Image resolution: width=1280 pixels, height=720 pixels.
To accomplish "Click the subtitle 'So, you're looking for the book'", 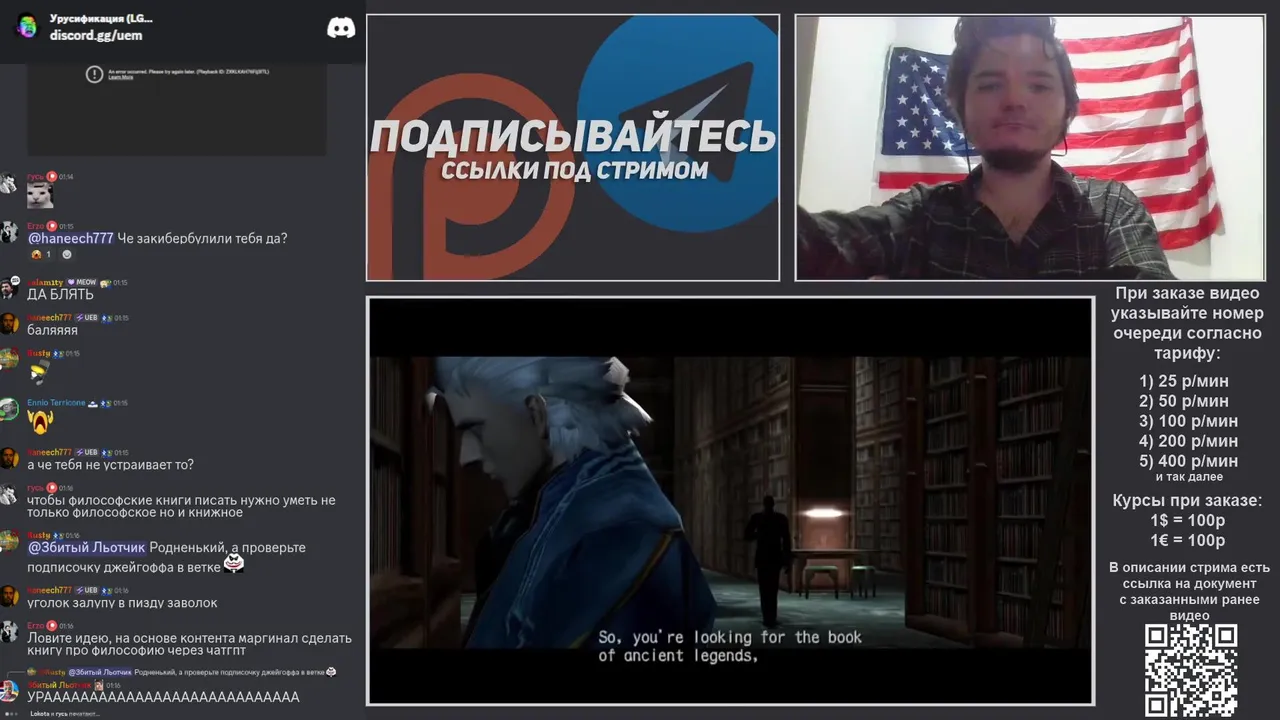I will coord(729,637).
